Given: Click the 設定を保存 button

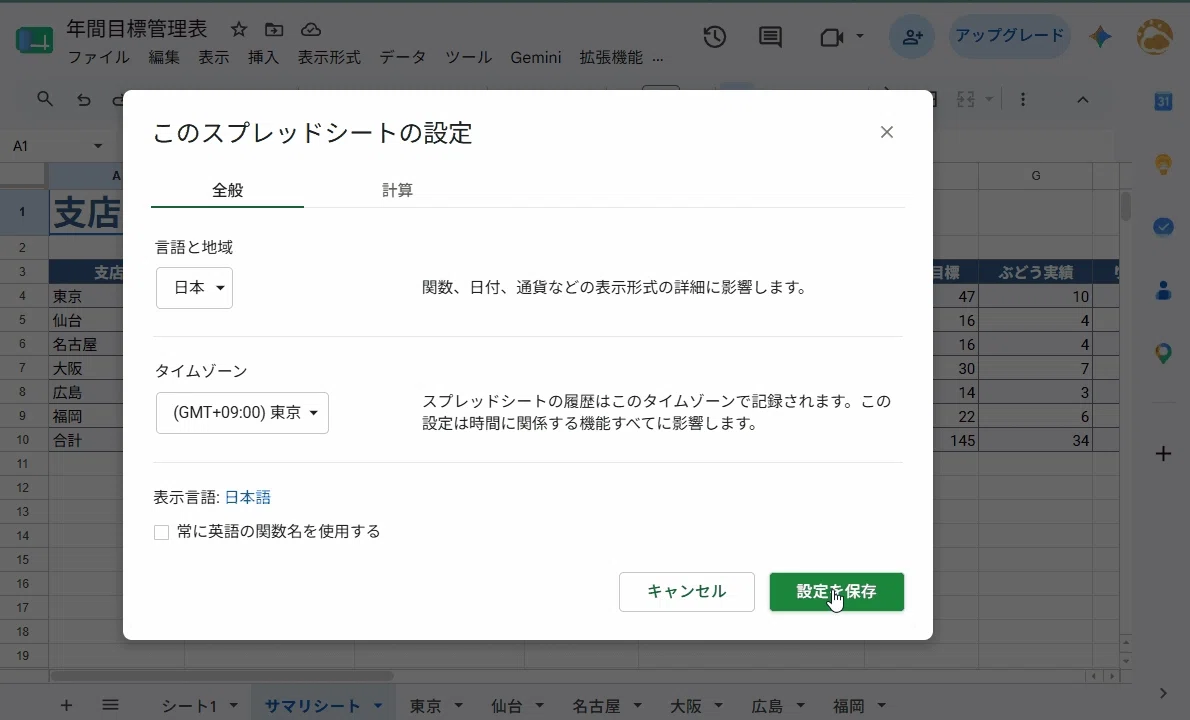Looking at the screenshot, I should pos(836,592).
